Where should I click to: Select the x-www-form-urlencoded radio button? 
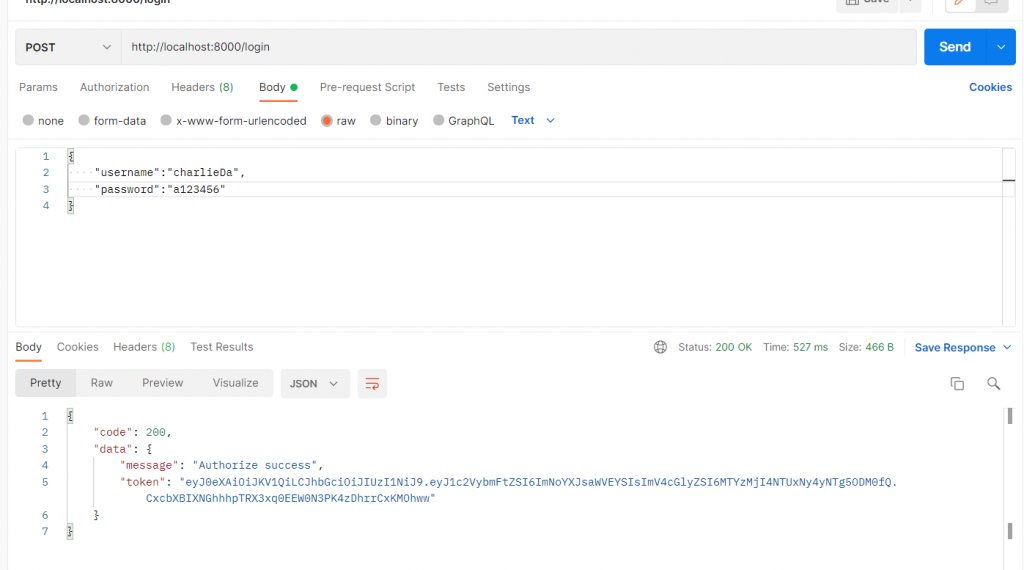(166, 120)
